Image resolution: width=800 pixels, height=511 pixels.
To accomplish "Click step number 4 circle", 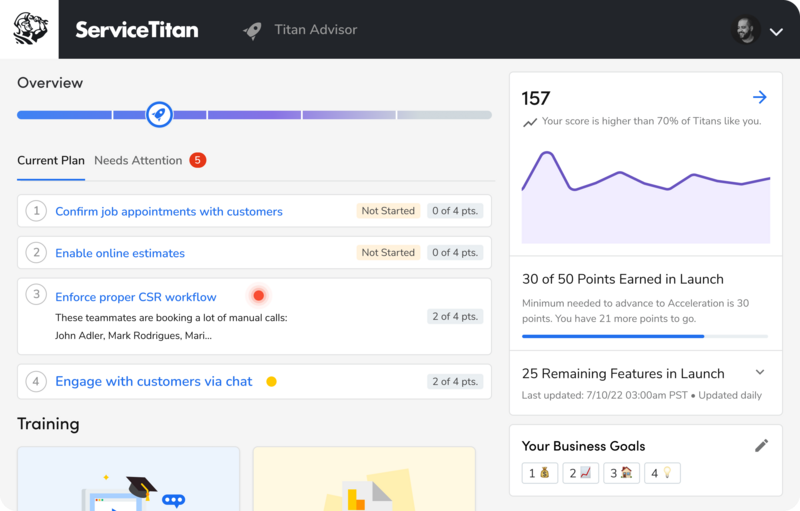I will pyautogui.click(x=36, y=381).
